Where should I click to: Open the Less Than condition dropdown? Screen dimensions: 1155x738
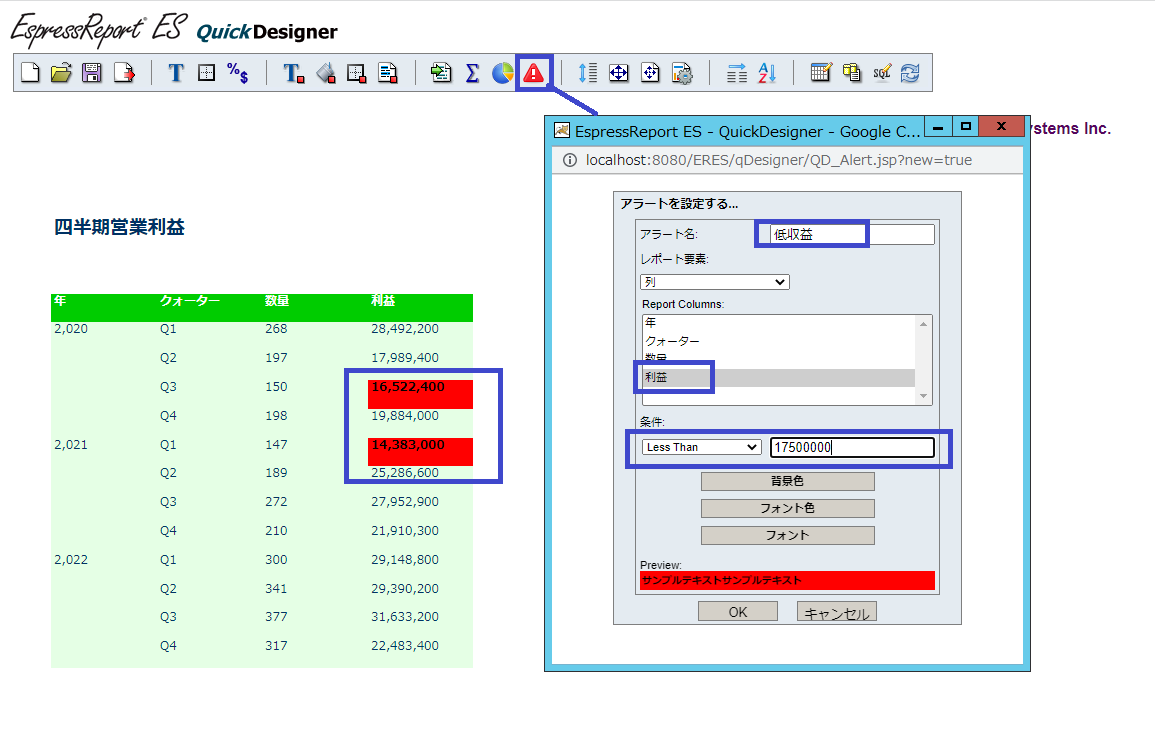point(701,447)
